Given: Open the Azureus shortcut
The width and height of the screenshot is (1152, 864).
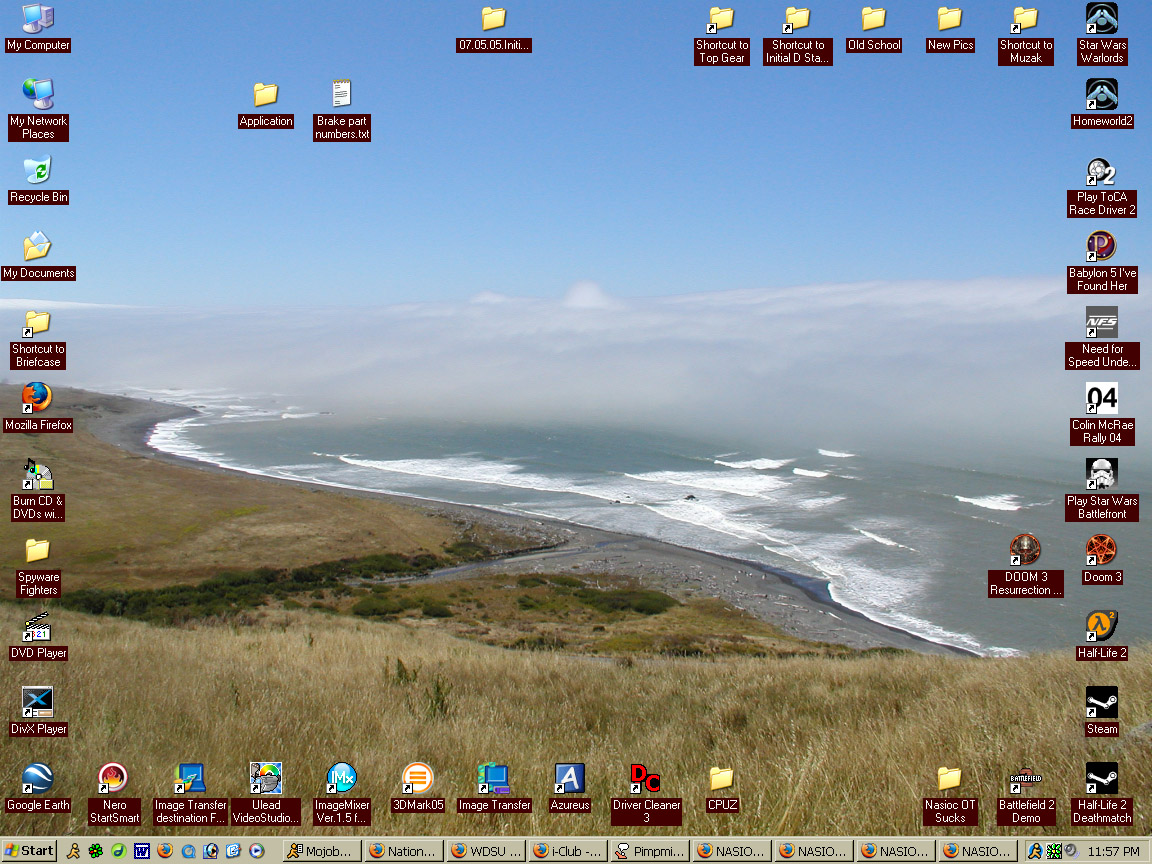Looking at the screenshot, I should click(569, 779).
